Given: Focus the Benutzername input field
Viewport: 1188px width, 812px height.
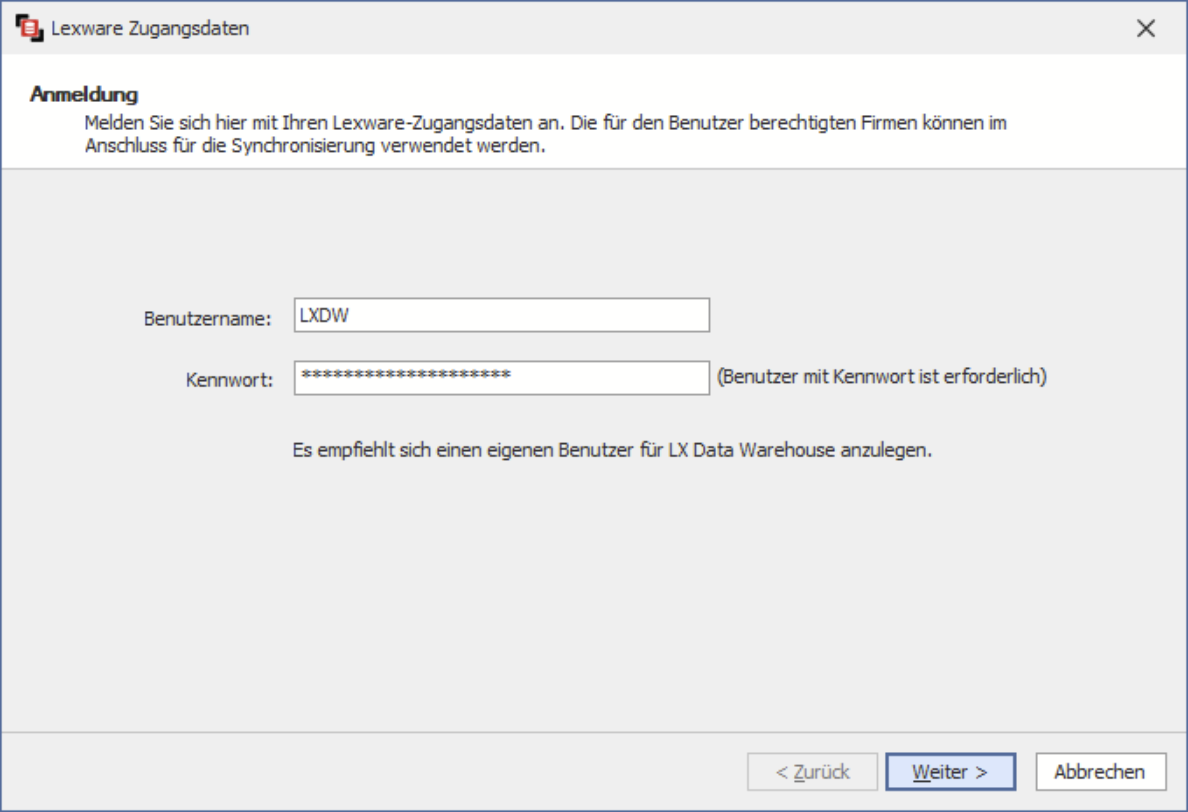Looking at the screenshot, I should (501, 315).
